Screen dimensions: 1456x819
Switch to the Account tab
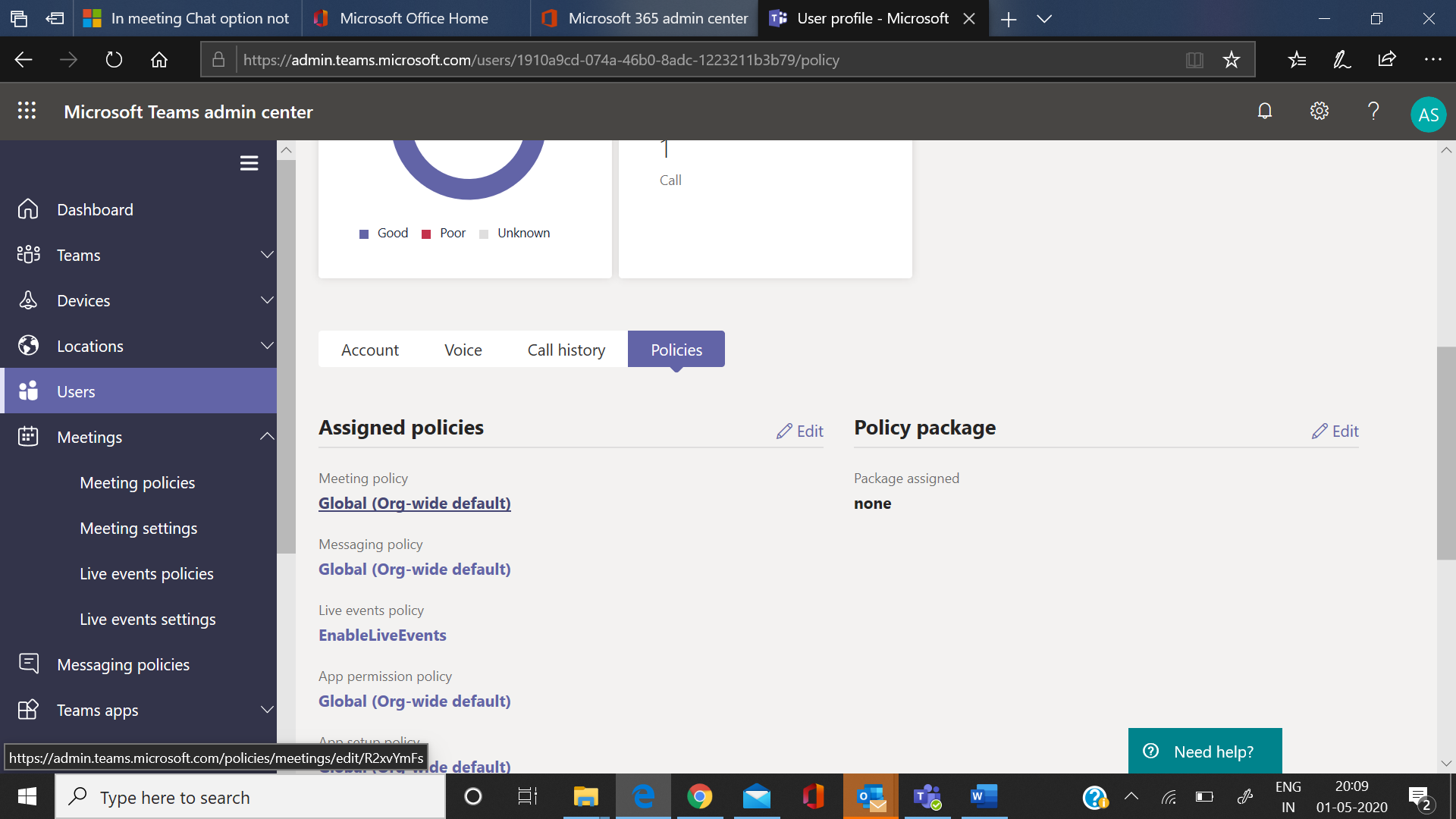pyautogui.click(x=370, y=350)
